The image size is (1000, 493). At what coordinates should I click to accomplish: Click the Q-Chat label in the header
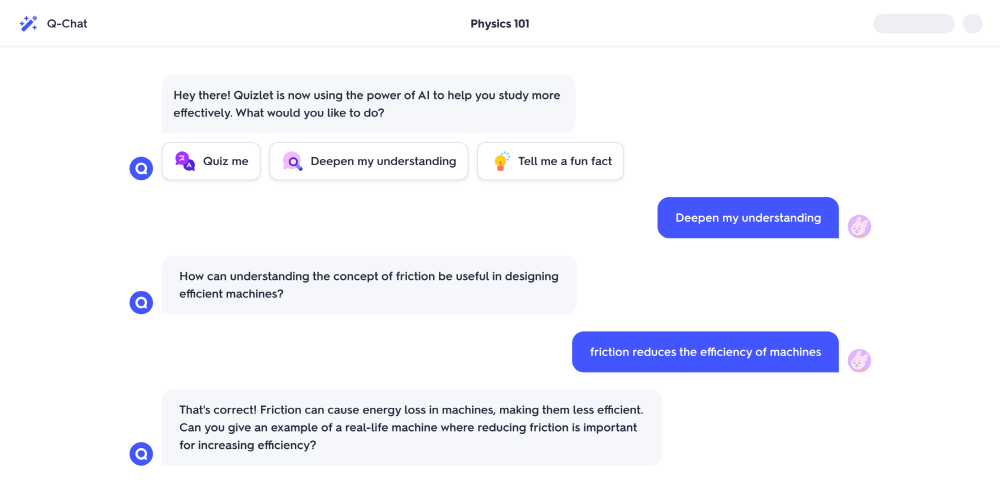(67, 23)
